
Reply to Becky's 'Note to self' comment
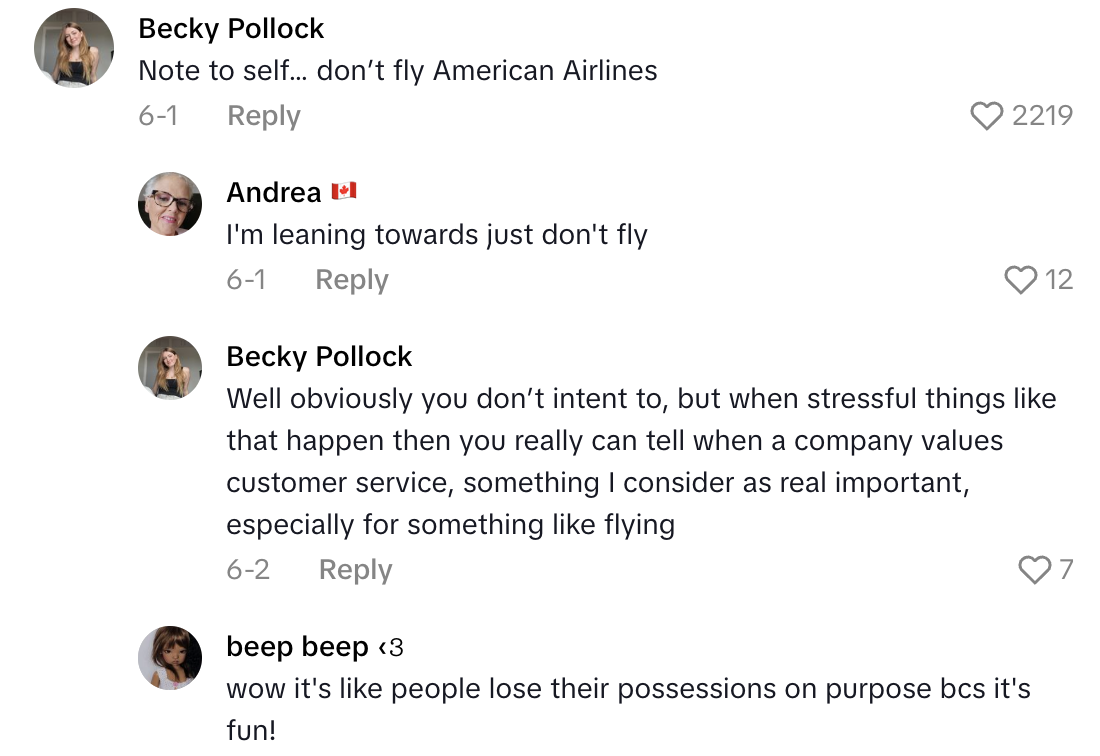264,116
